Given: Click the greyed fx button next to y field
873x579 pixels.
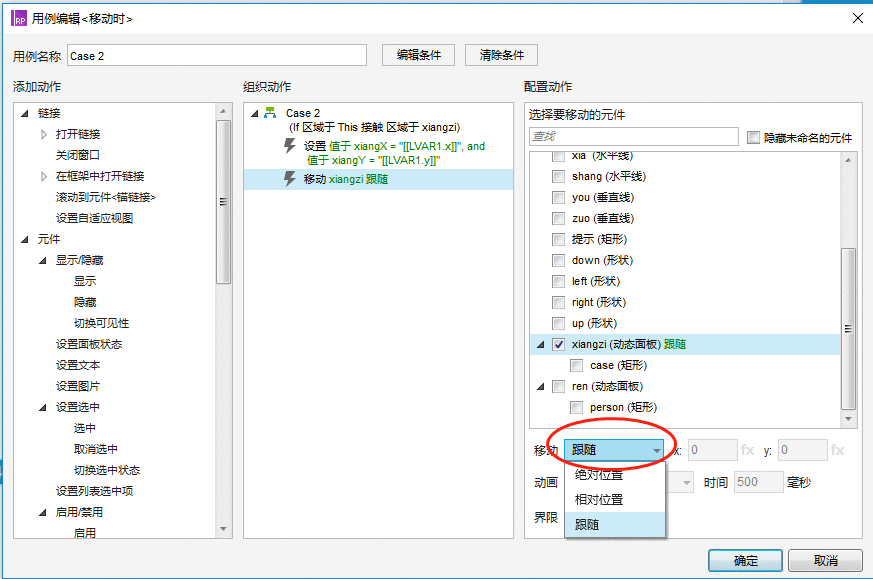Looking at the screenshot, I should [837, 450].
